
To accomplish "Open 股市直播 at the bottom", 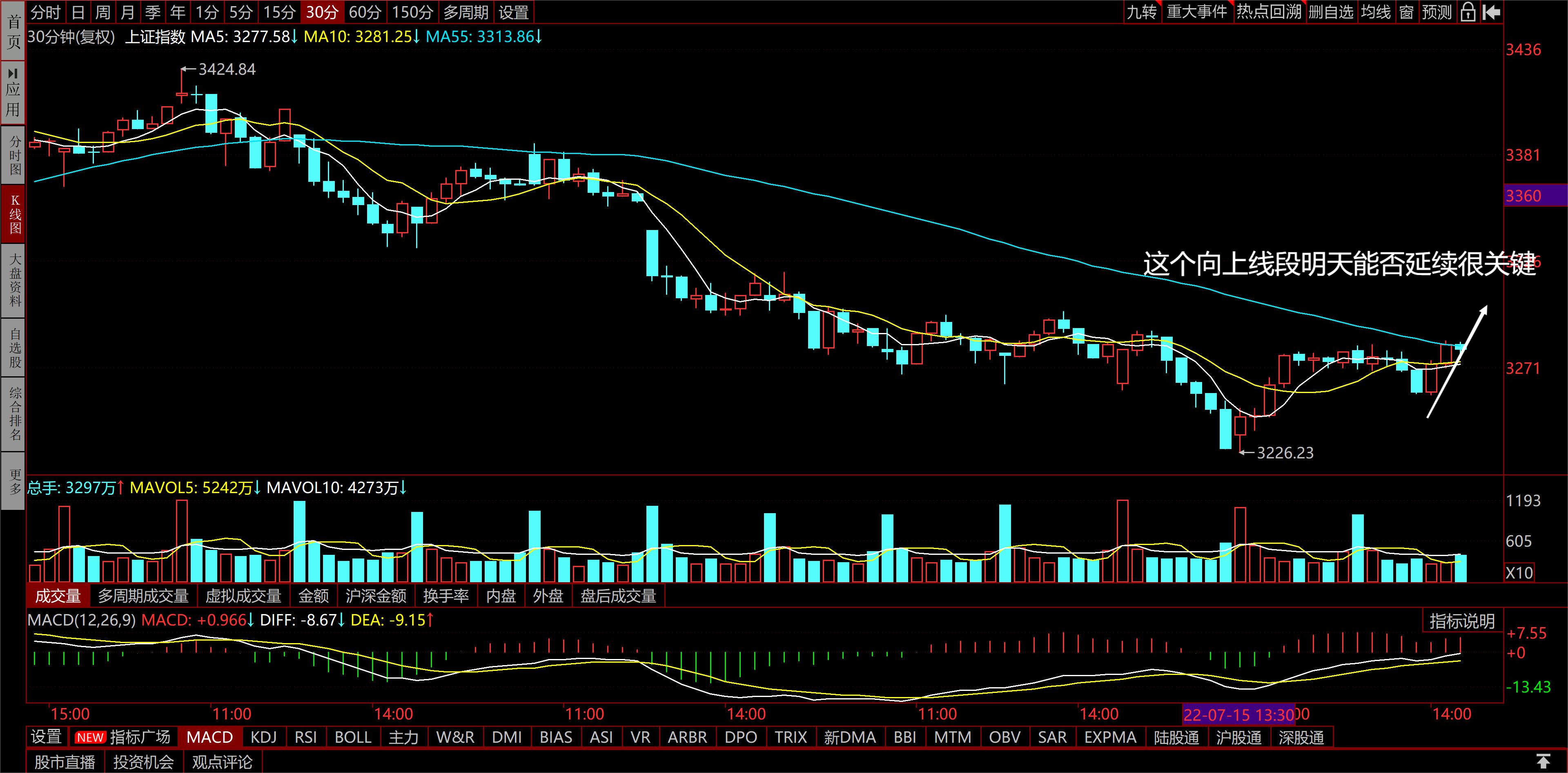I will point(65,762).
